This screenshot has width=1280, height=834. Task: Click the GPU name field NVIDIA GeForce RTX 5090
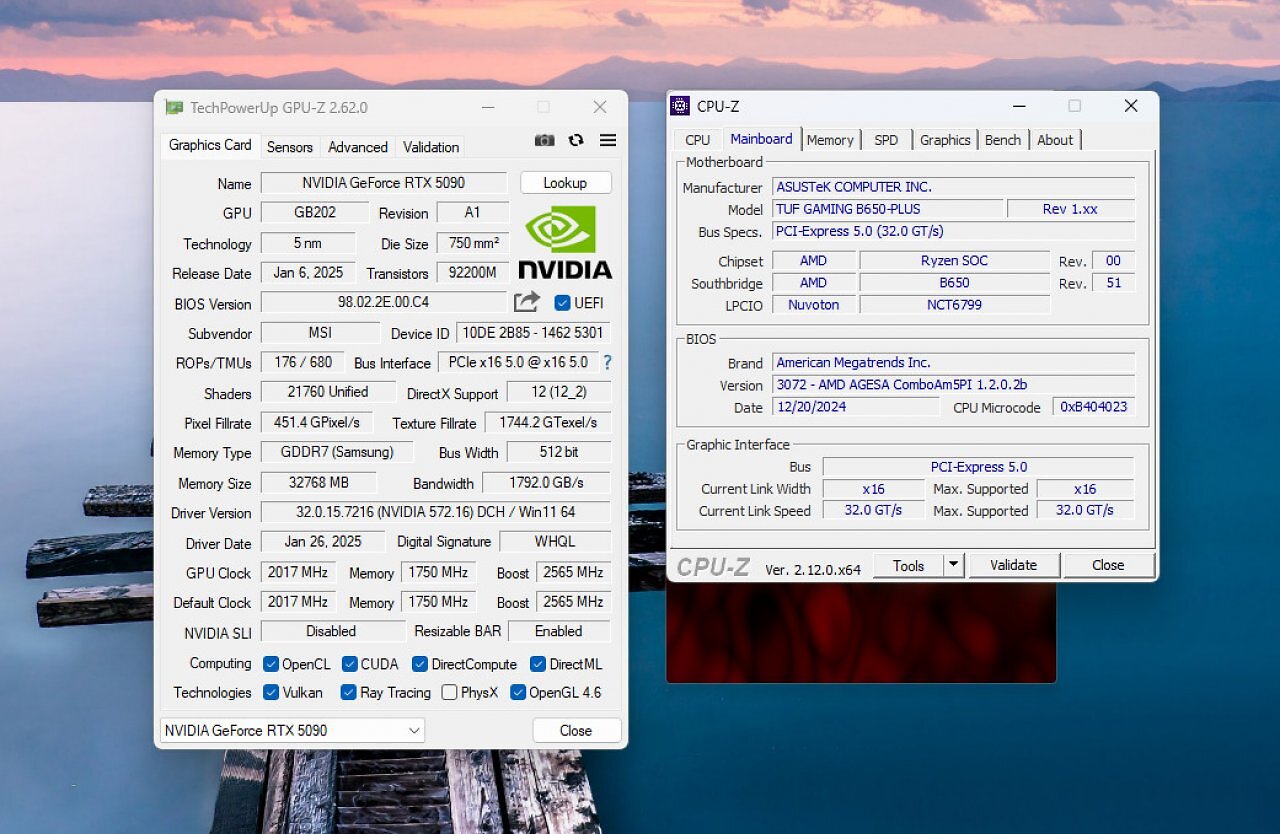pos(384,183)
